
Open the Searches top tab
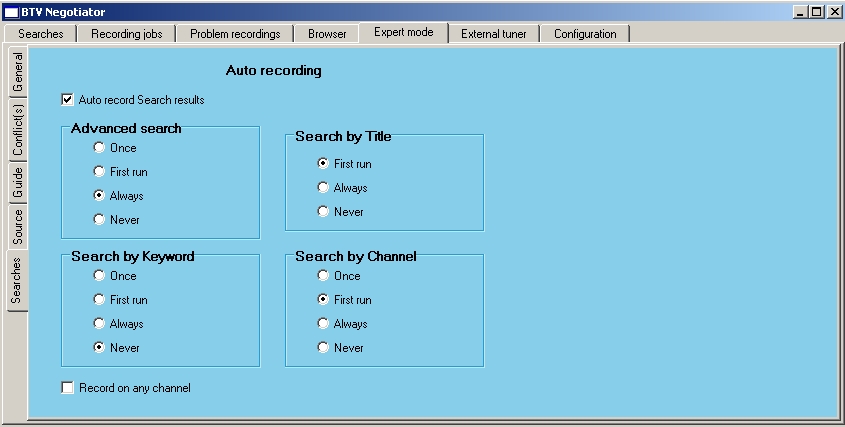pos(40,33)
